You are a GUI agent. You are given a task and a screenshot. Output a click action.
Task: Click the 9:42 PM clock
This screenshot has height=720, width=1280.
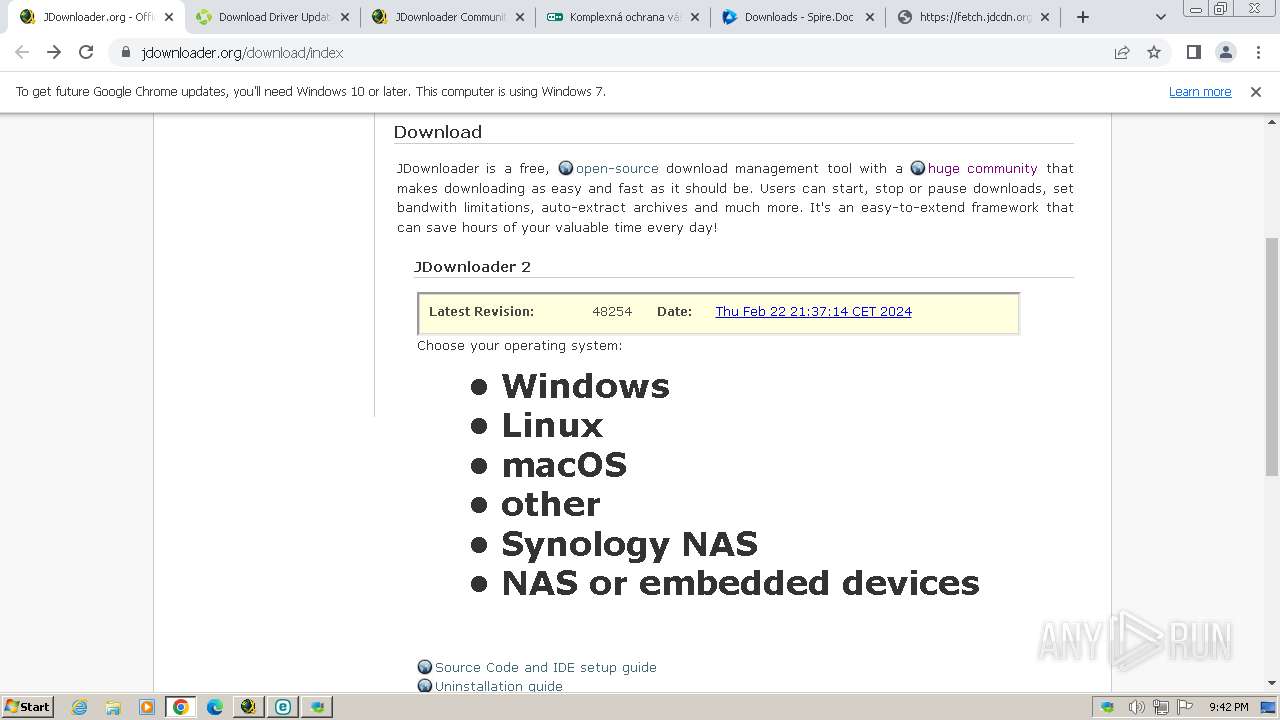click(x=1228, y=707)
